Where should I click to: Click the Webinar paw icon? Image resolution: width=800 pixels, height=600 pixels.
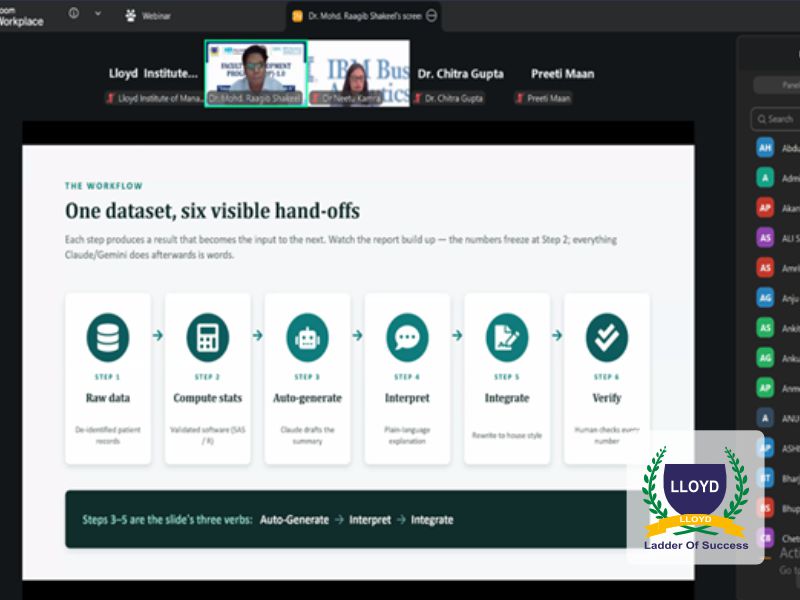131,16
